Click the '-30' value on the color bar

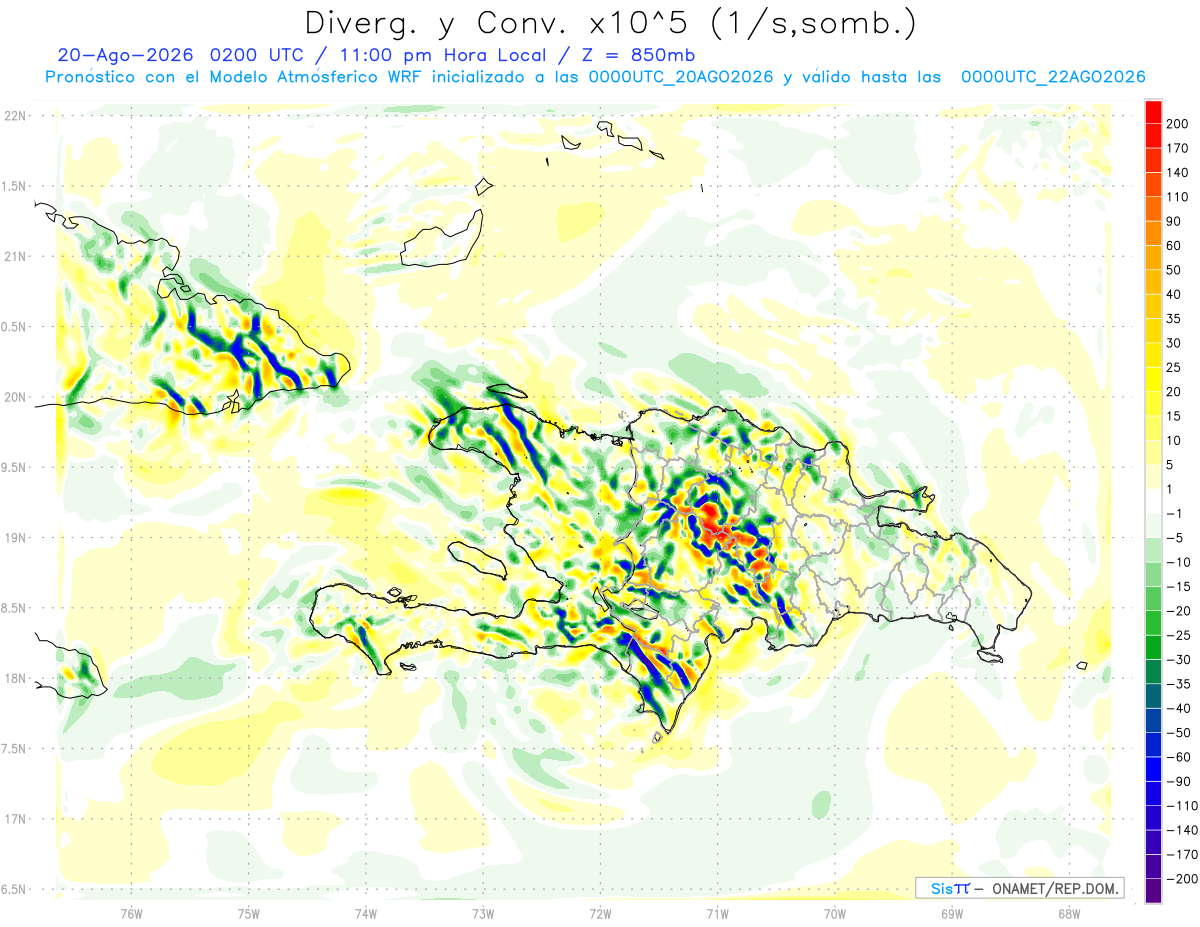click(1179, 659)
